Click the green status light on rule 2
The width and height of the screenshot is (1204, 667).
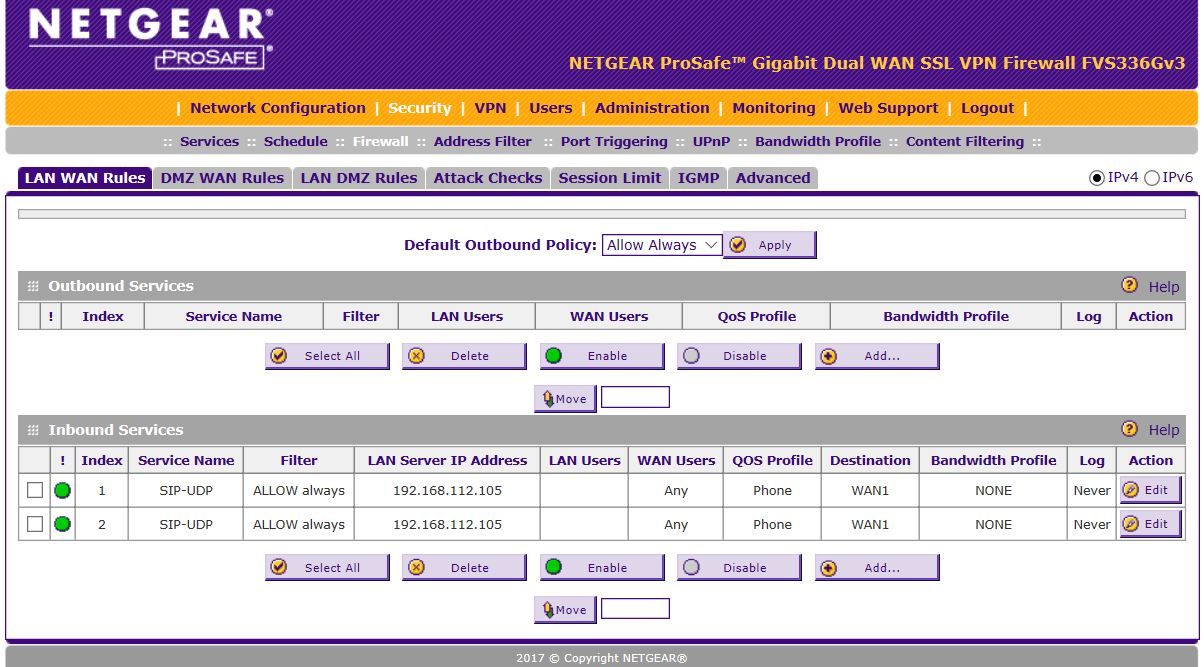pyautogui.click(x=61, y=524)
